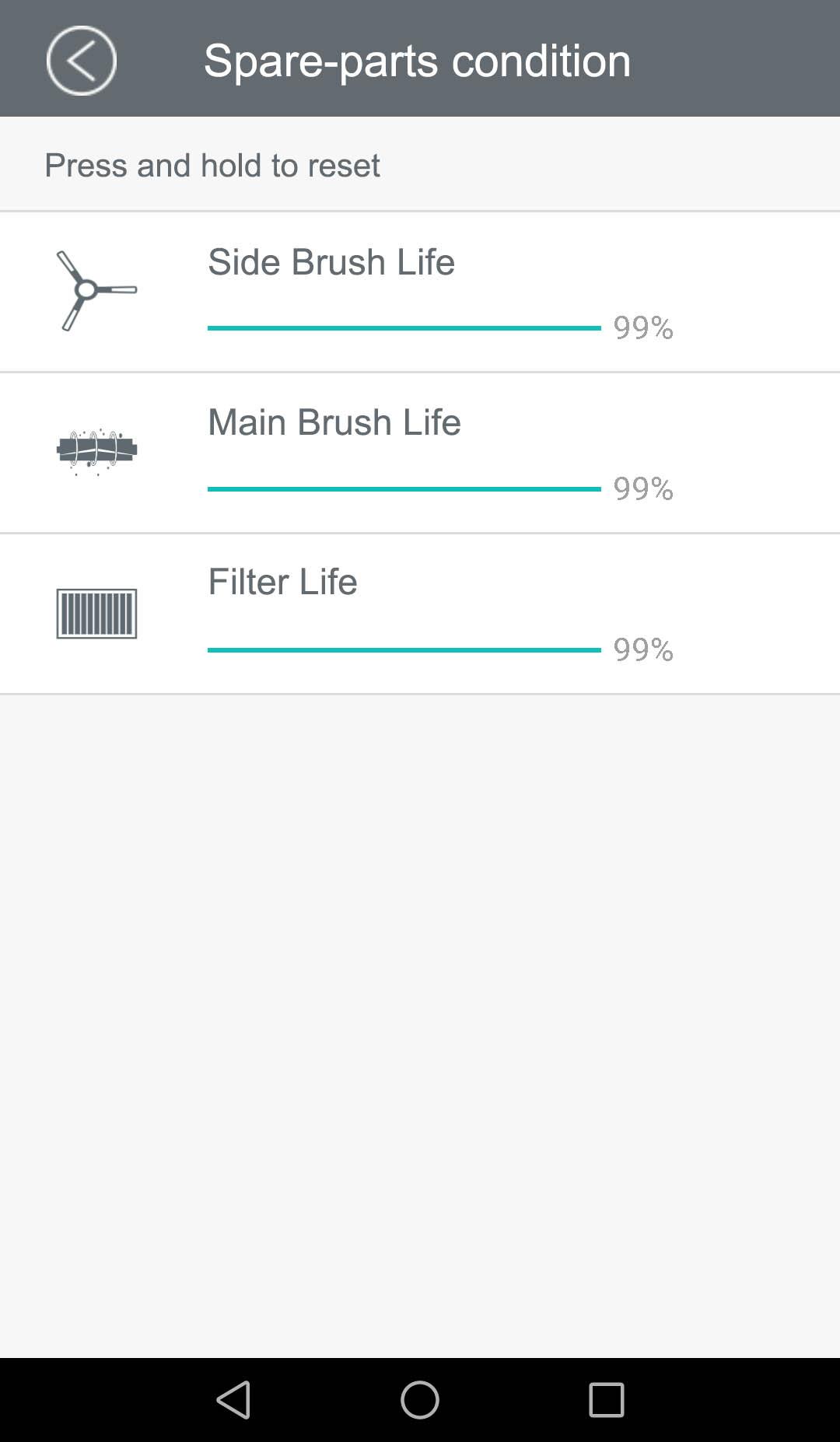Tap the main roller brush icon

coord(96,451)
